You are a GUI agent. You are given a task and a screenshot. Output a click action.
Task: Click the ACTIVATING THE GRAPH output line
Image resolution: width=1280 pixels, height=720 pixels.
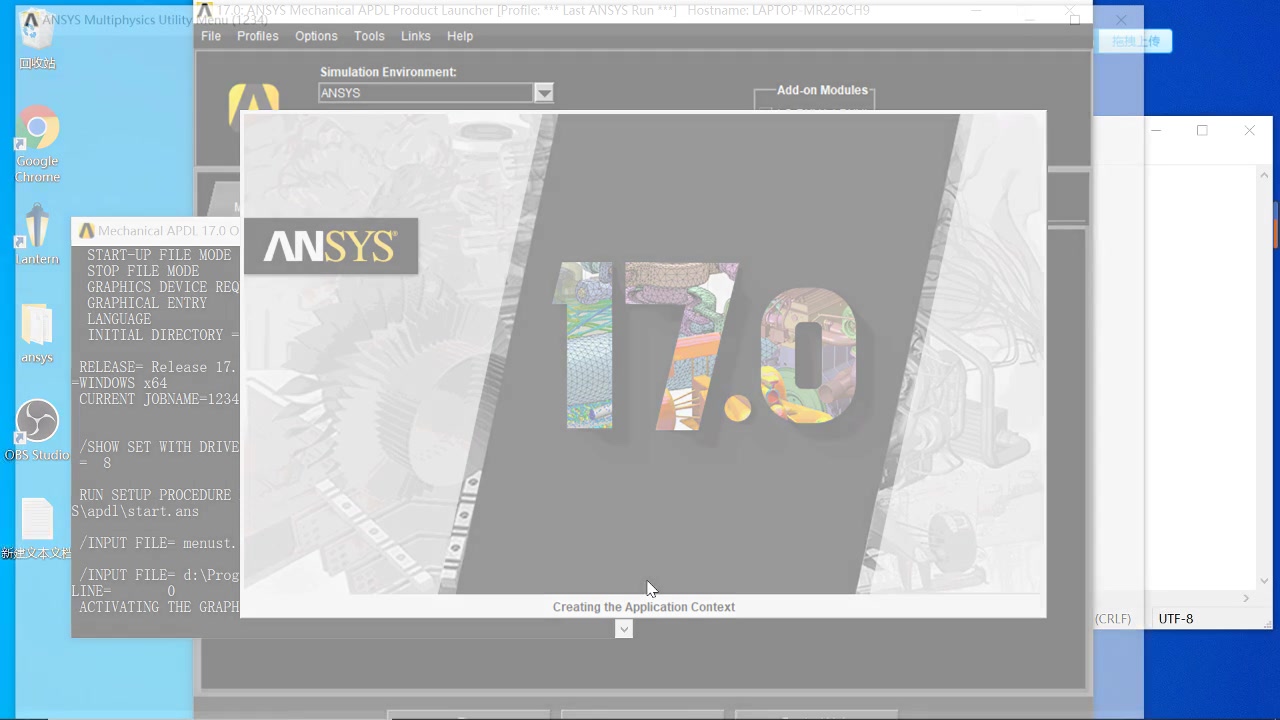(x=159, y=607)
